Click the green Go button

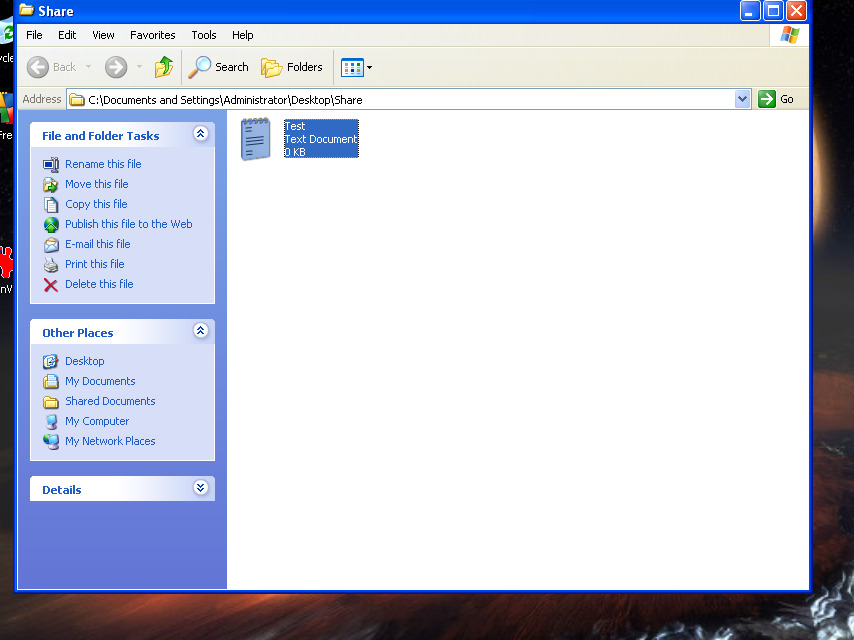click(x=776, y=99)
